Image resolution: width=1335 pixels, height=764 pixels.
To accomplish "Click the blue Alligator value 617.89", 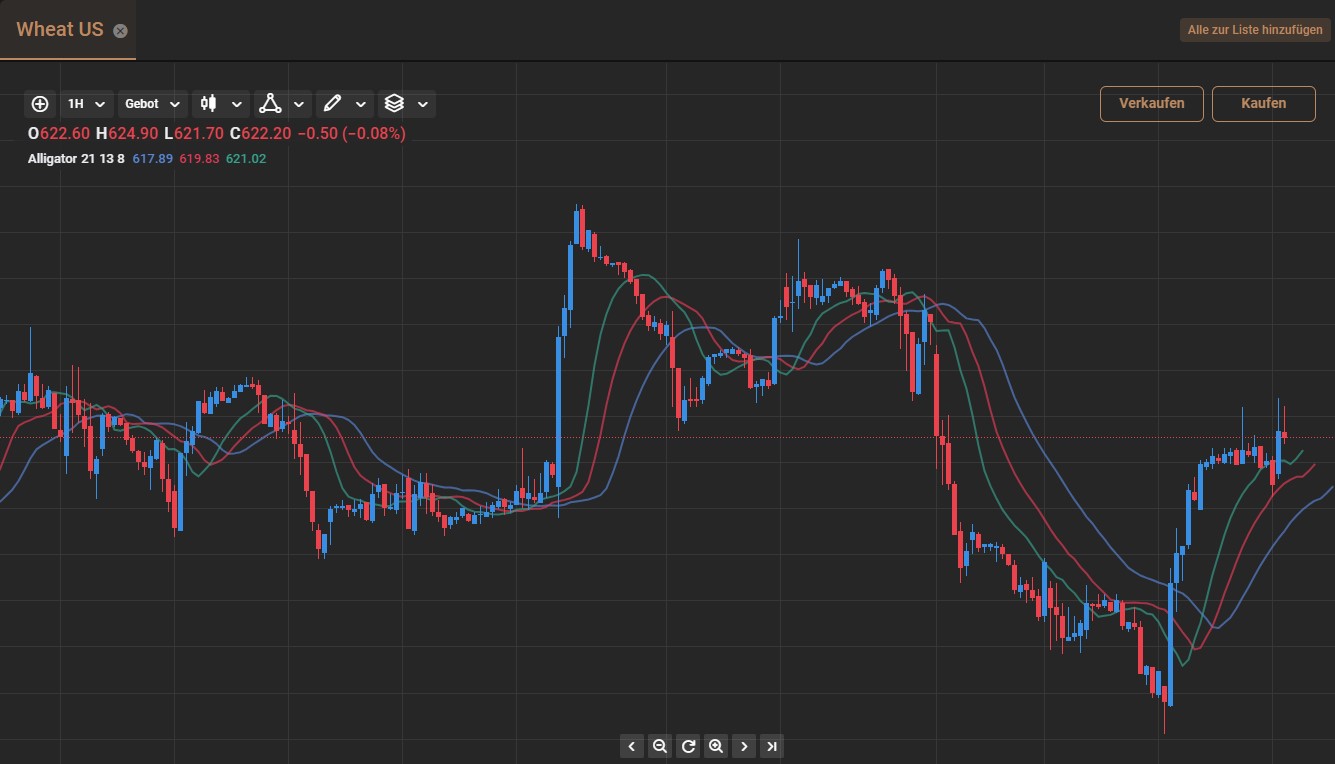I will pyautogui.click(x=153, y=158).
